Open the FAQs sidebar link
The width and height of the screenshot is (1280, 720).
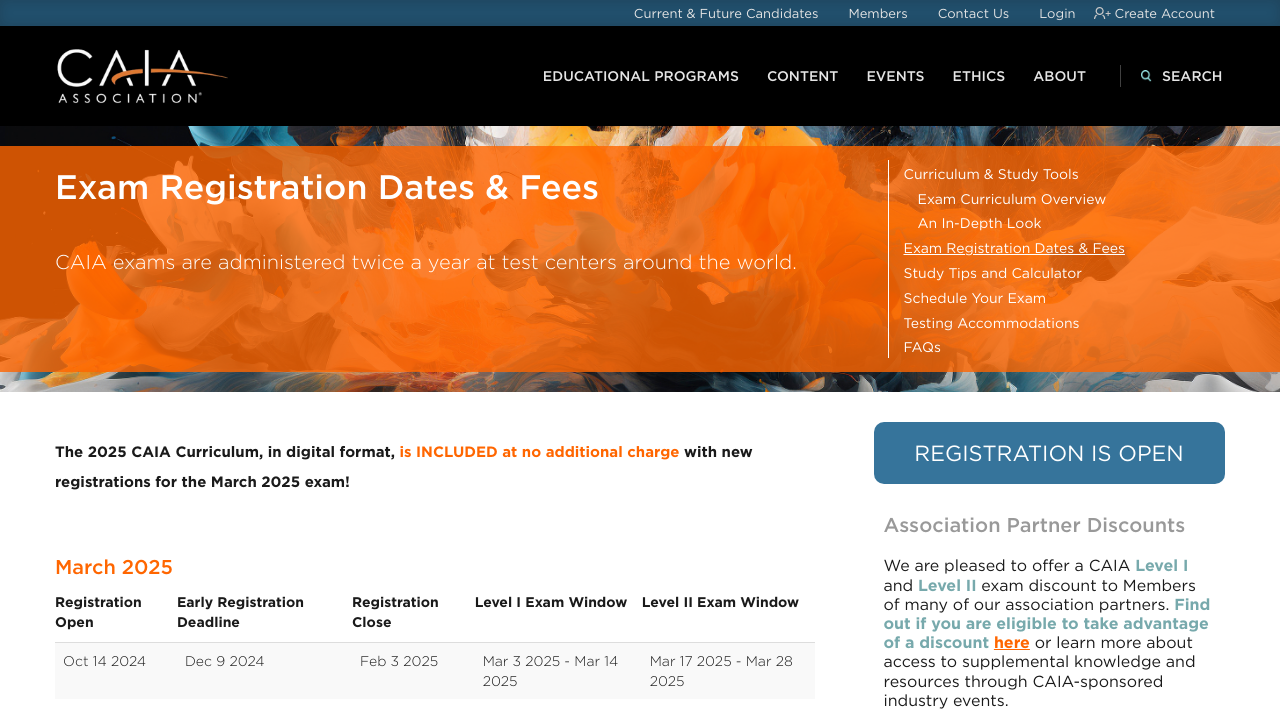922,347
